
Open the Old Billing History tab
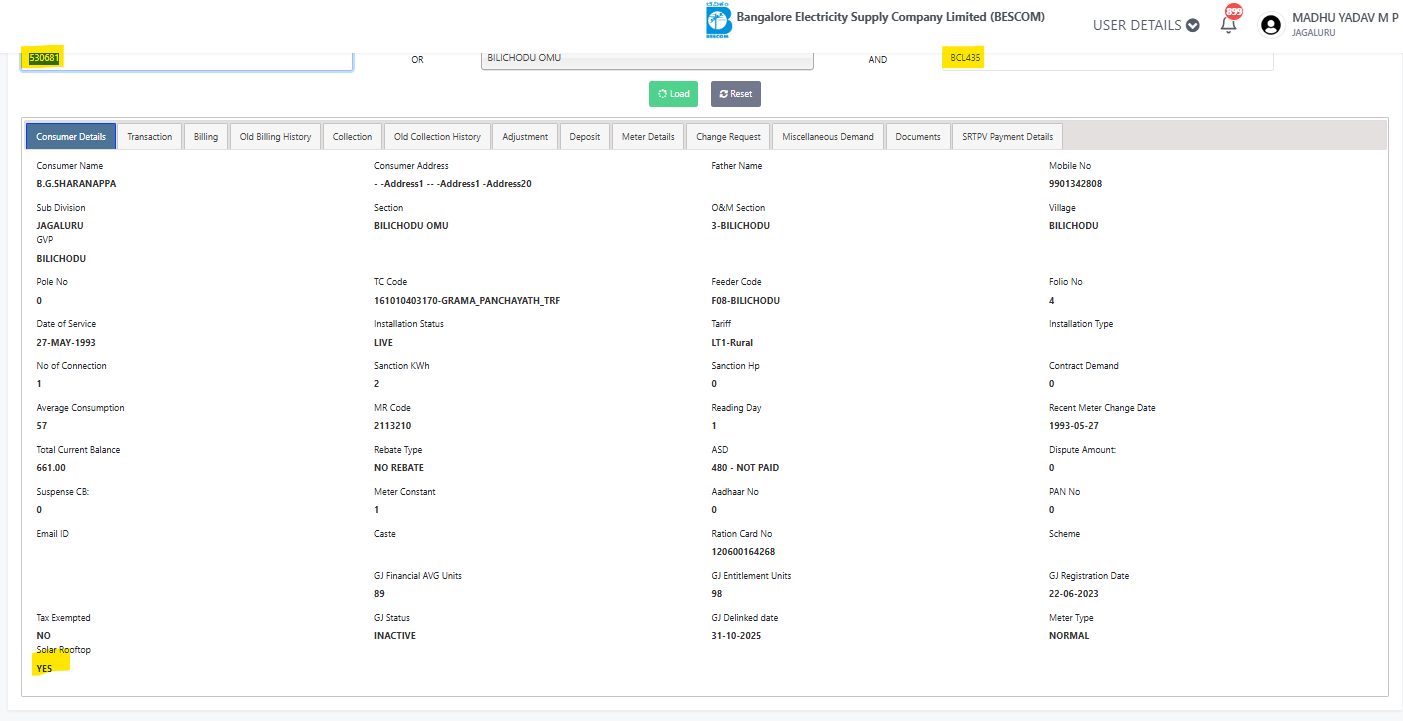(275, 137)
